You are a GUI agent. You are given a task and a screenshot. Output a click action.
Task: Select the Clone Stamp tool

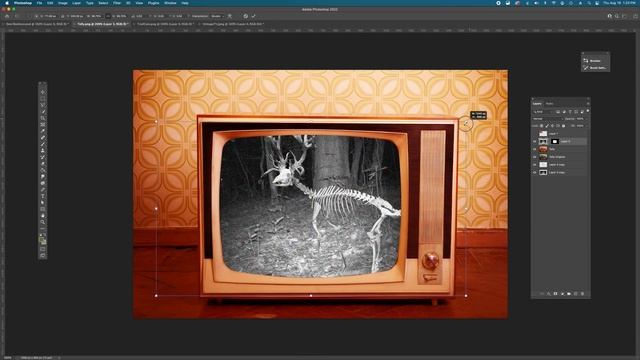[x=43, y=151]
